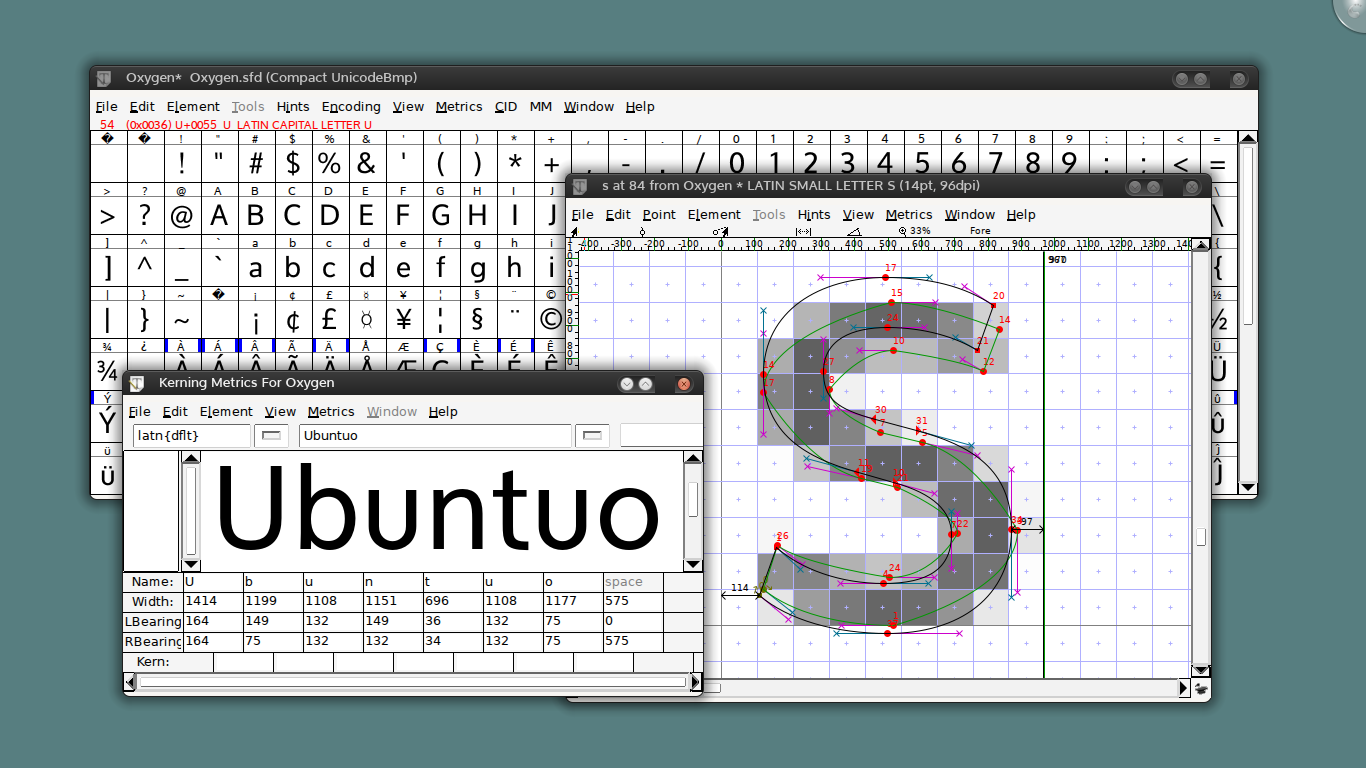Open Help menu in Kerning Metrics window

pos(443,412)
